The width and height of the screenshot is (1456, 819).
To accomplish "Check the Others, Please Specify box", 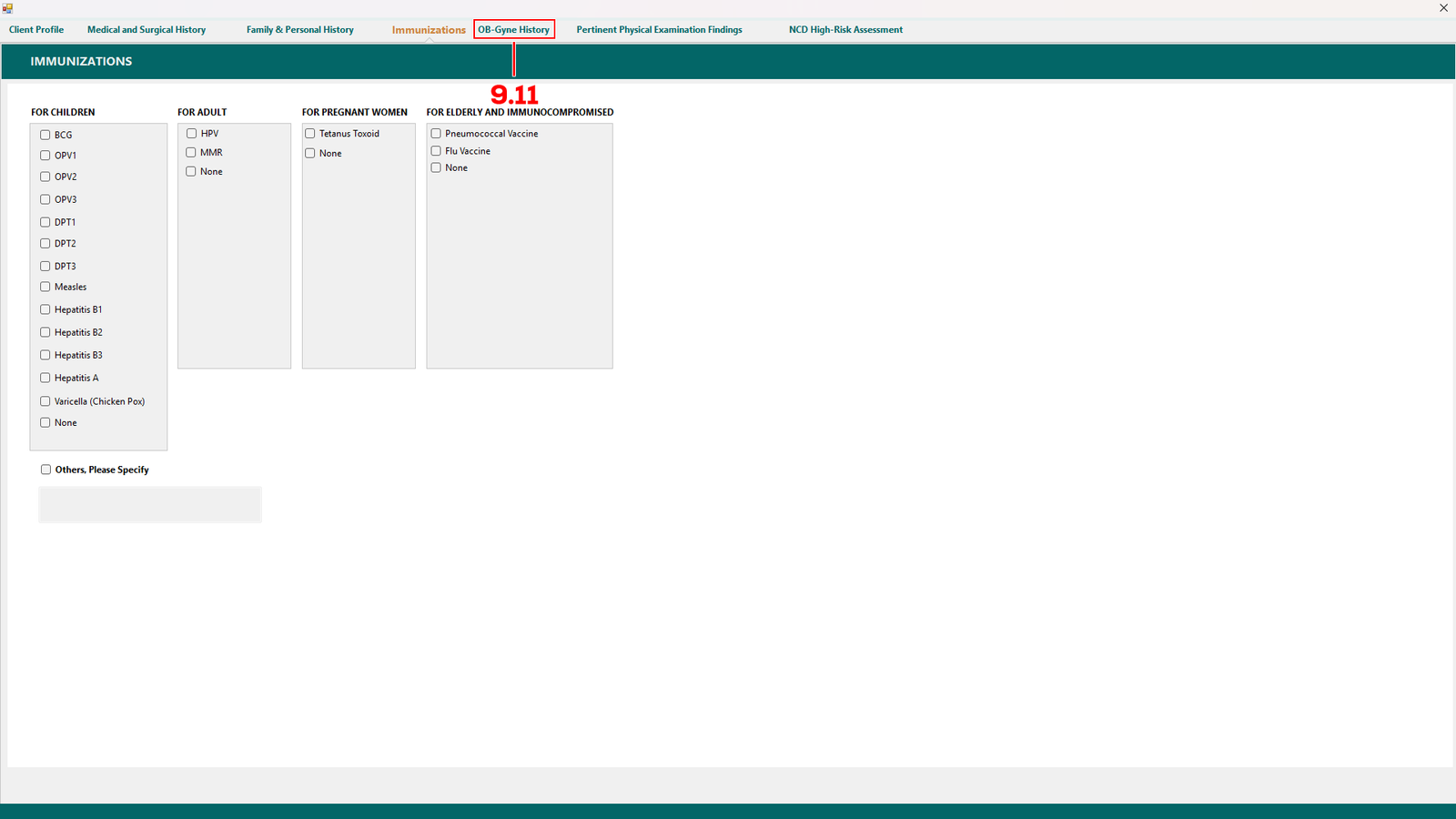I will 46,470.
